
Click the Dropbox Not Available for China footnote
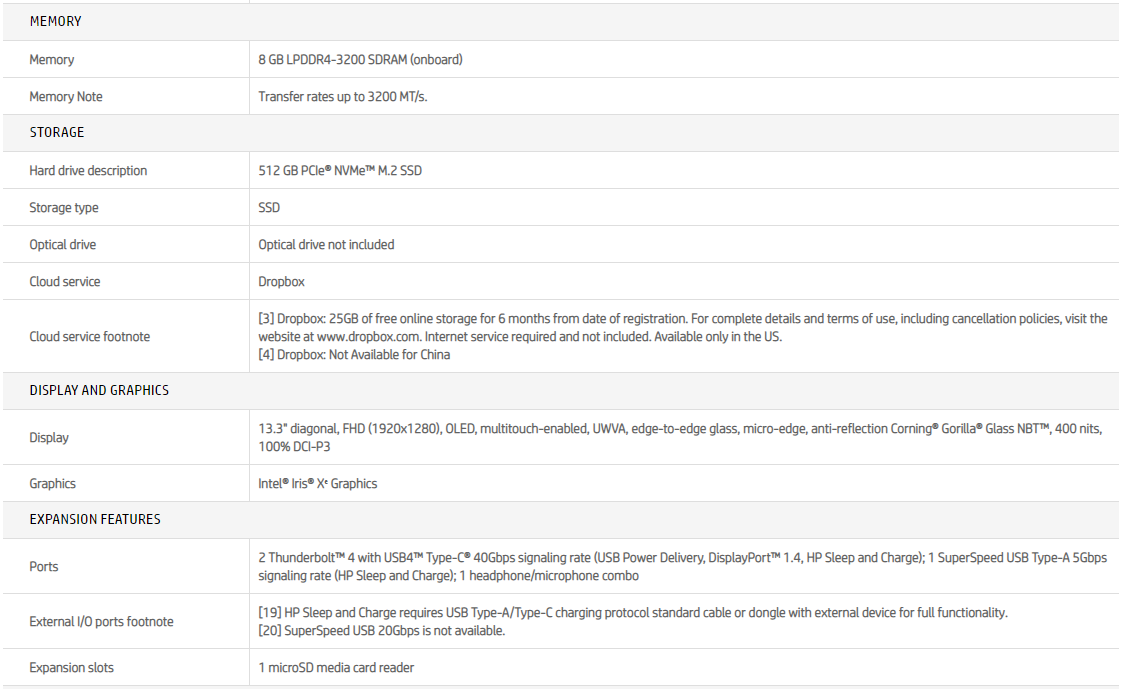[354, 355]
